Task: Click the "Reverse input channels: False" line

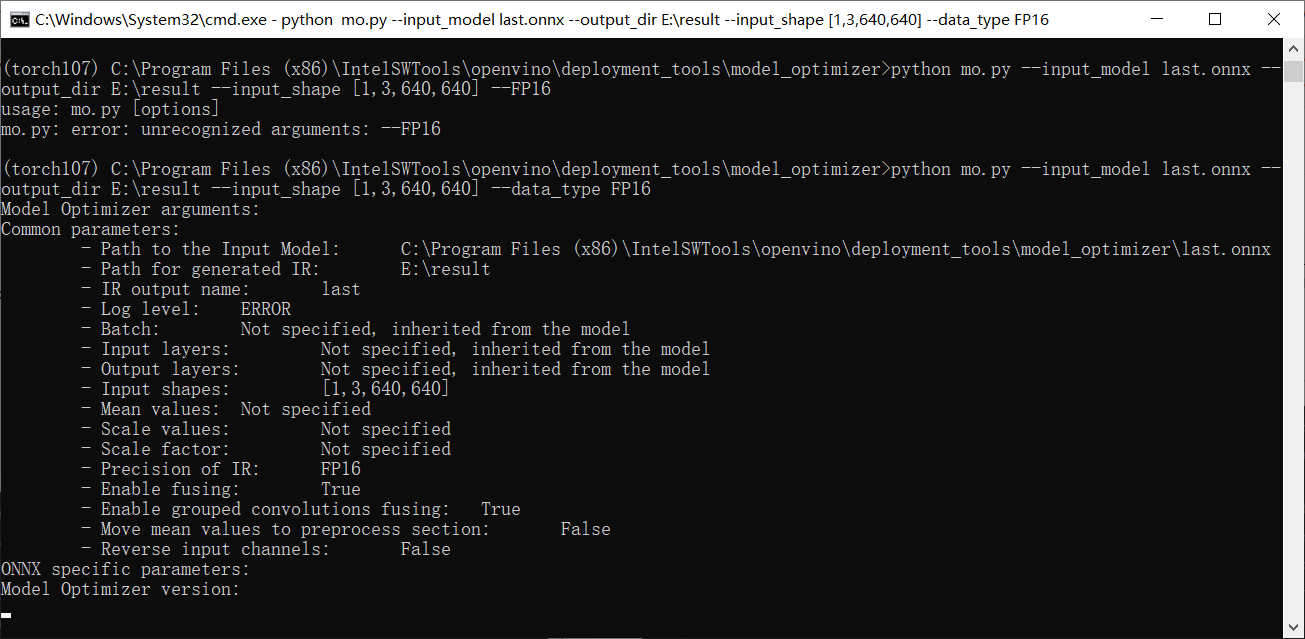Action: pos(275,549)
